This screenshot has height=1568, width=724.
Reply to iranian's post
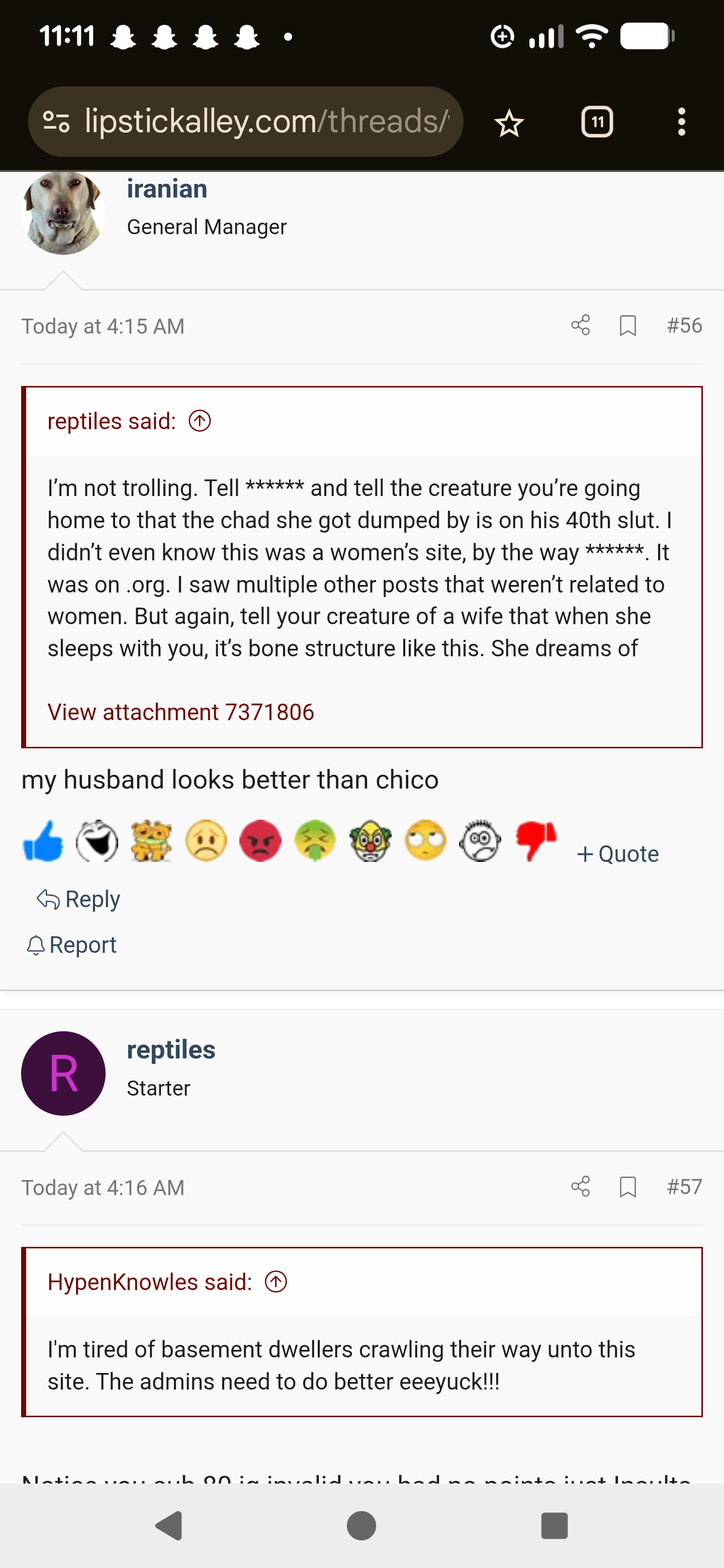79,899
